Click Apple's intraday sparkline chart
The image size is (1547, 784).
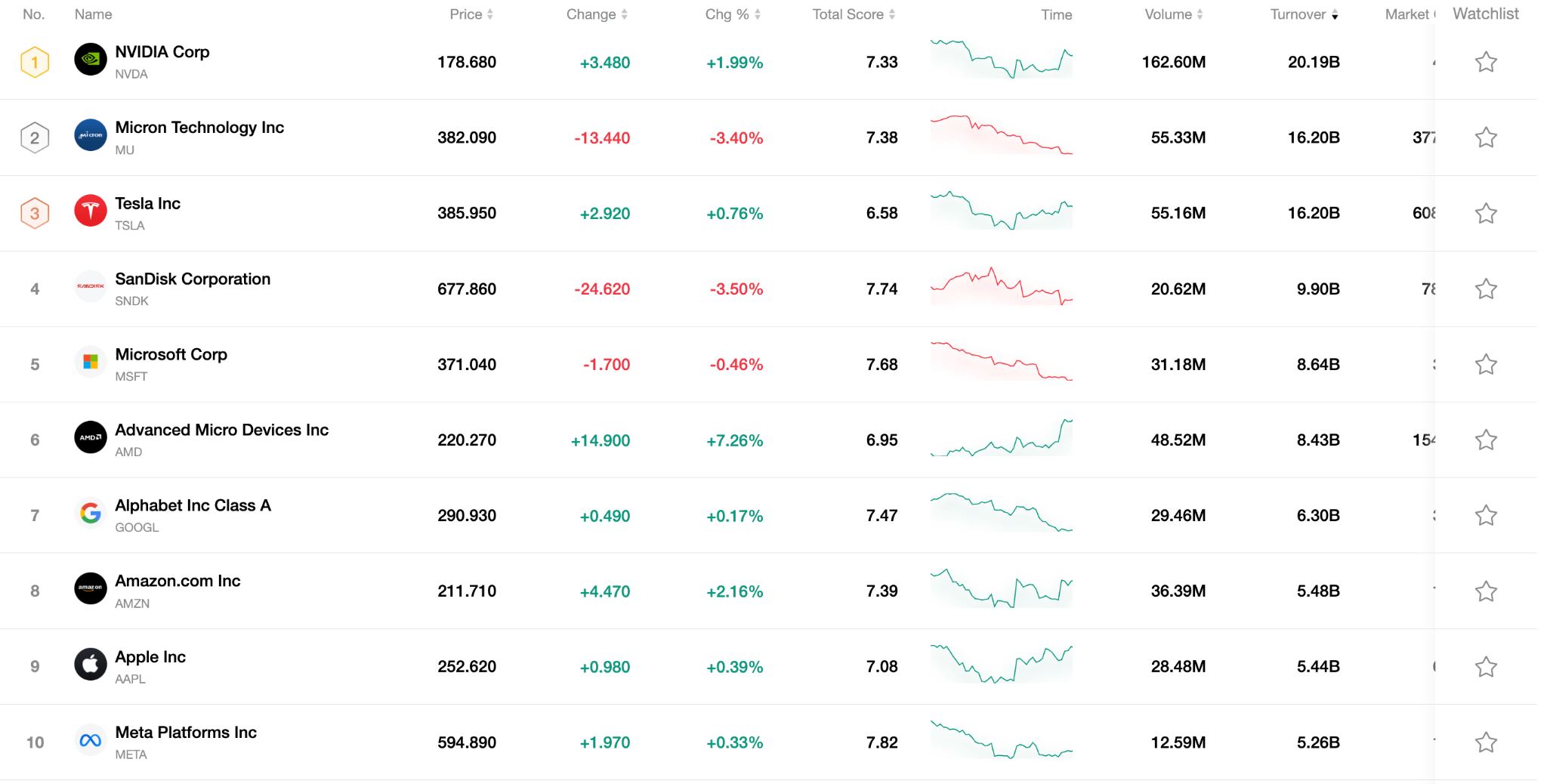click(1002, 666)
